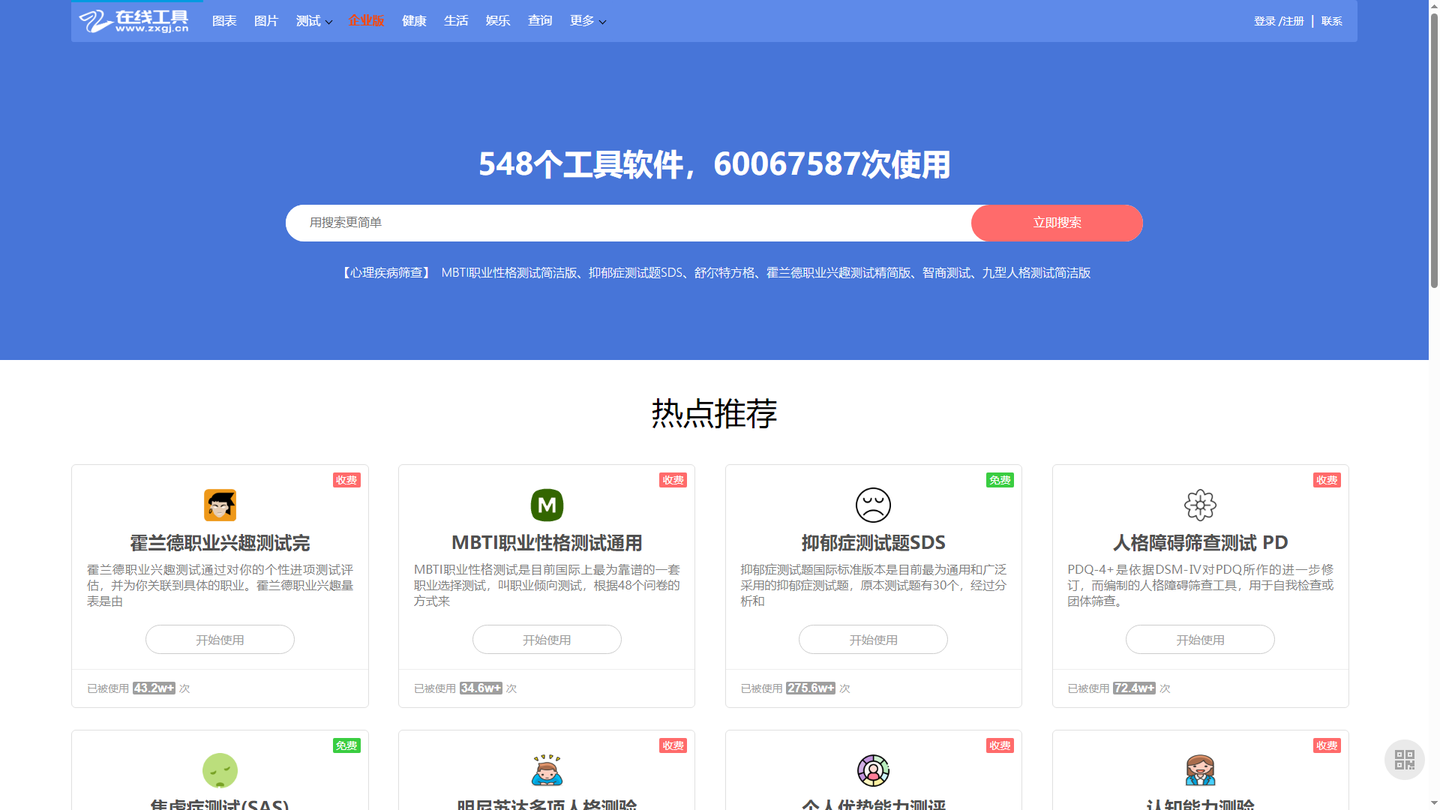Open the MBTI职业性格测试简洁版 quick link
The width and height of the screenshot is (1440, 810).
point(509,273)
